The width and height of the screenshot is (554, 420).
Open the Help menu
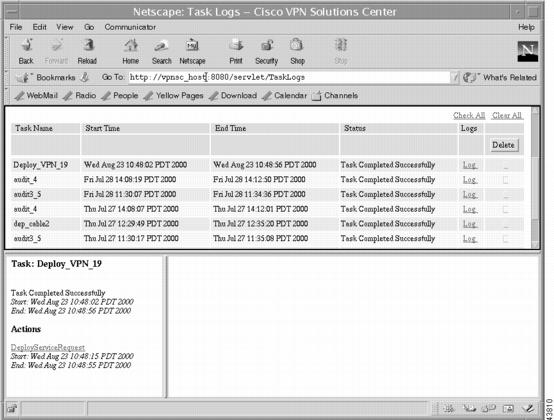coord(526,27)
